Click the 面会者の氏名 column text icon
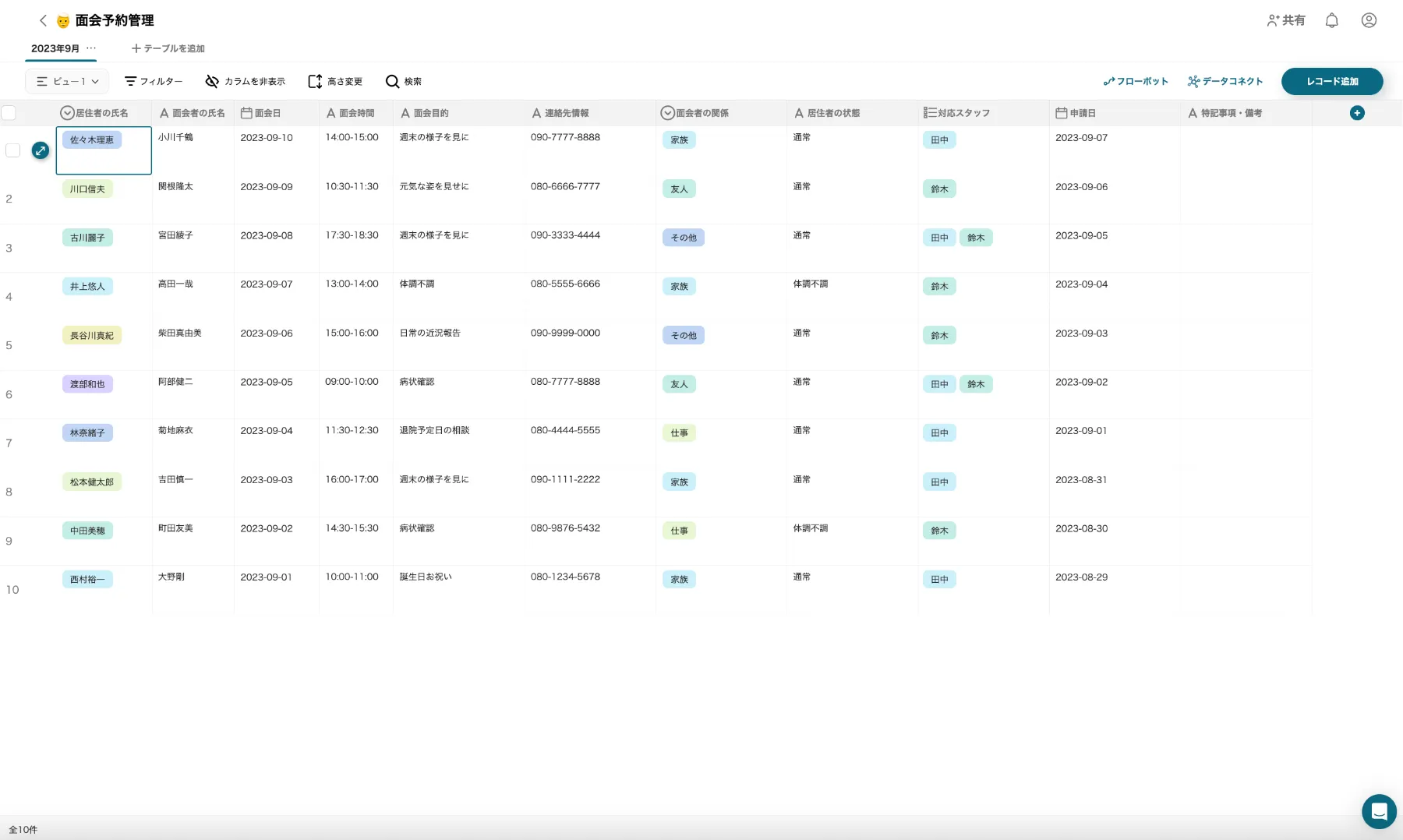 point(164,113)
